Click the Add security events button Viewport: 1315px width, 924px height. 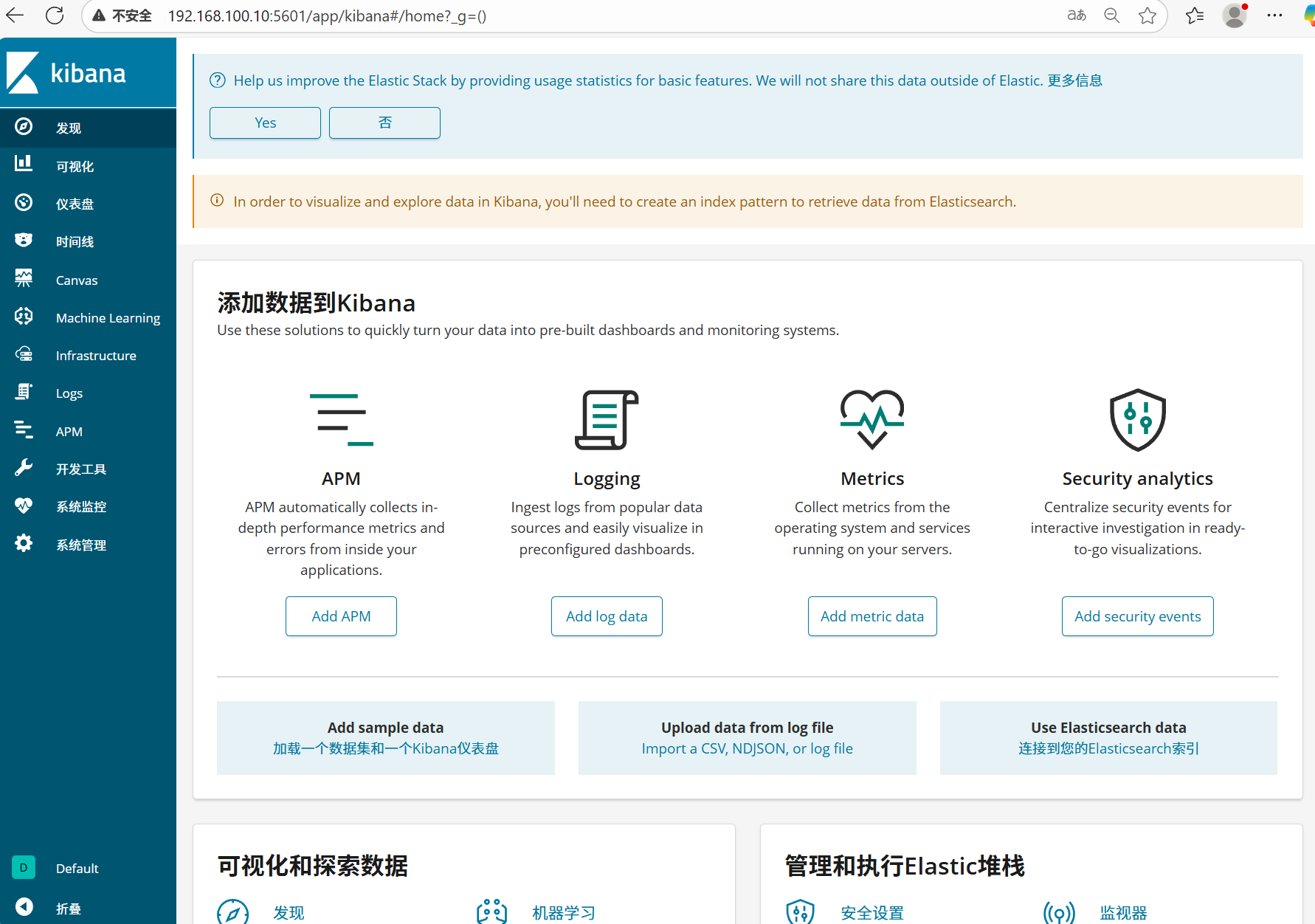coord(1138,616)
